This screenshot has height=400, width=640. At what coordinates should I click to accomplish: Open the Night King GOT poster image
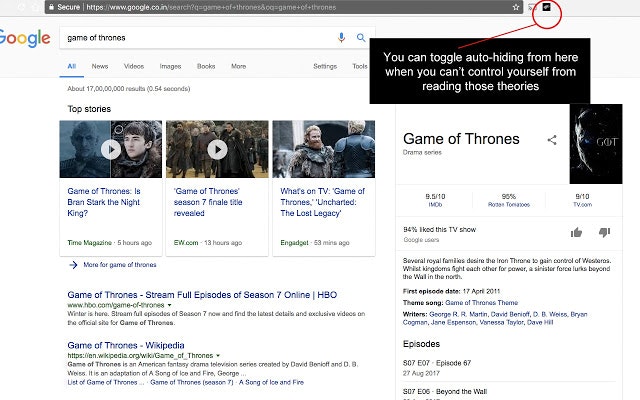[x=596, y=144]
